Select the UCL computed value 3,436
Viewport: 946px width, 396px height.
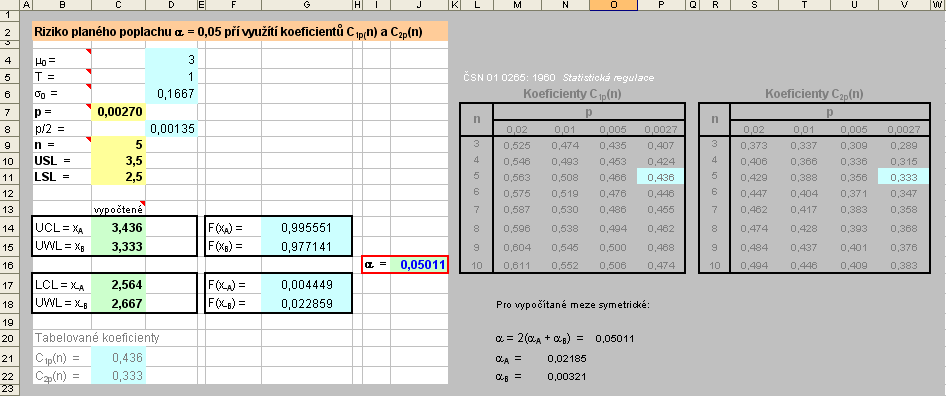pyautogui.click(x=118, y=228)
